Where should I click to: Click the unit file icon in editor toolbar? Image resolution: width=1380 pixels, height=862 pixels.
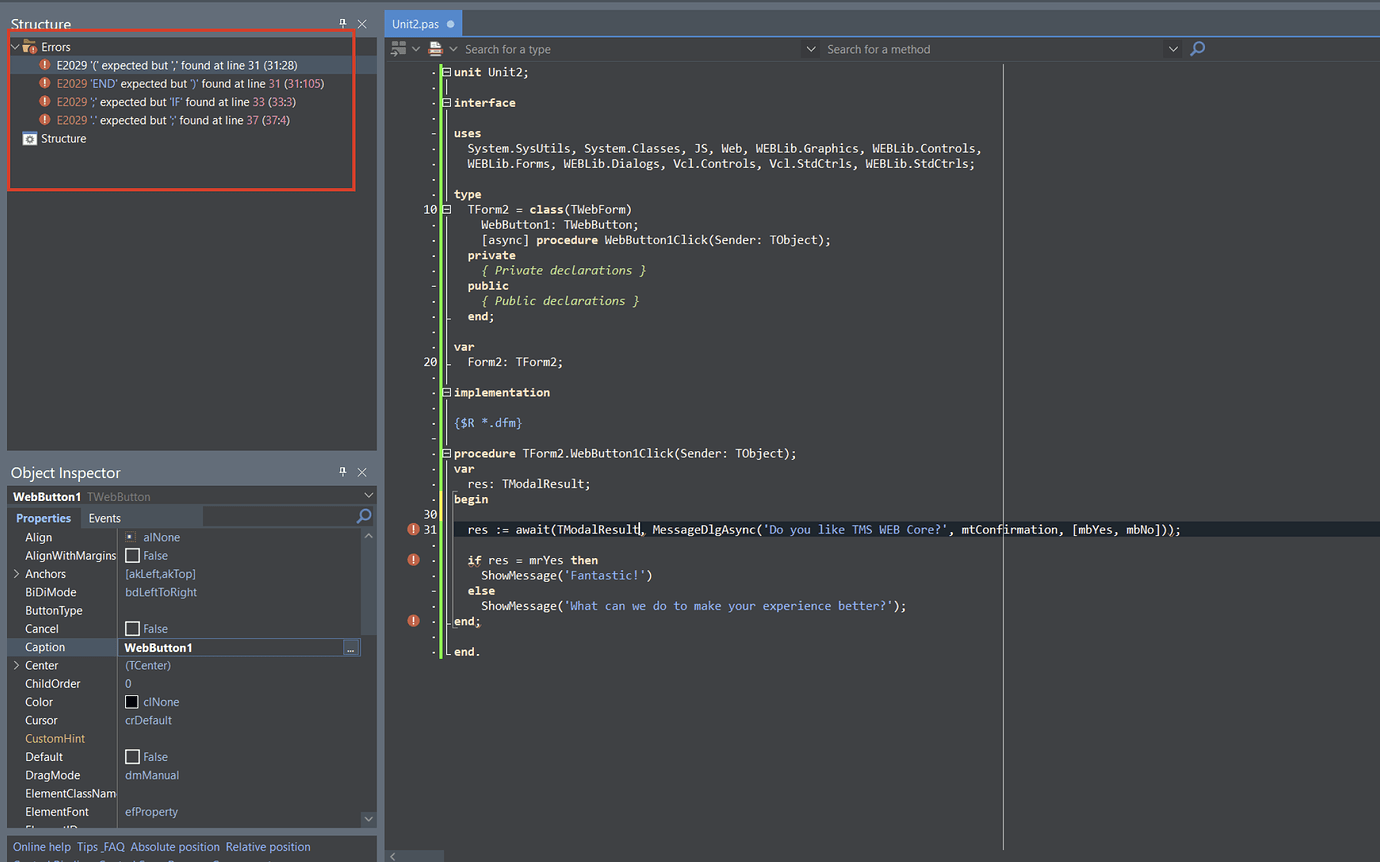click(436, 48)
